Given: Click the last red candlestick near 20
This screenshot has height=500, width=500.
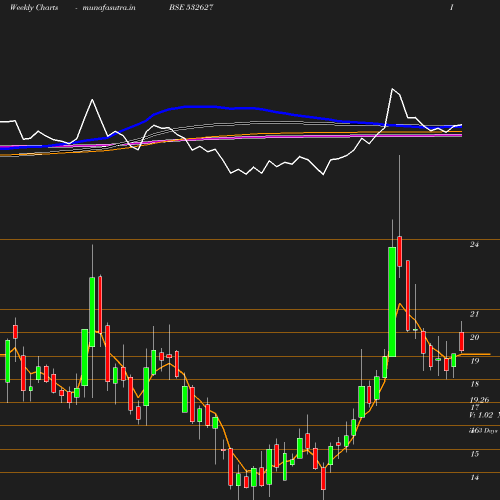Looking at the screenshot, I should click(462, 341).
